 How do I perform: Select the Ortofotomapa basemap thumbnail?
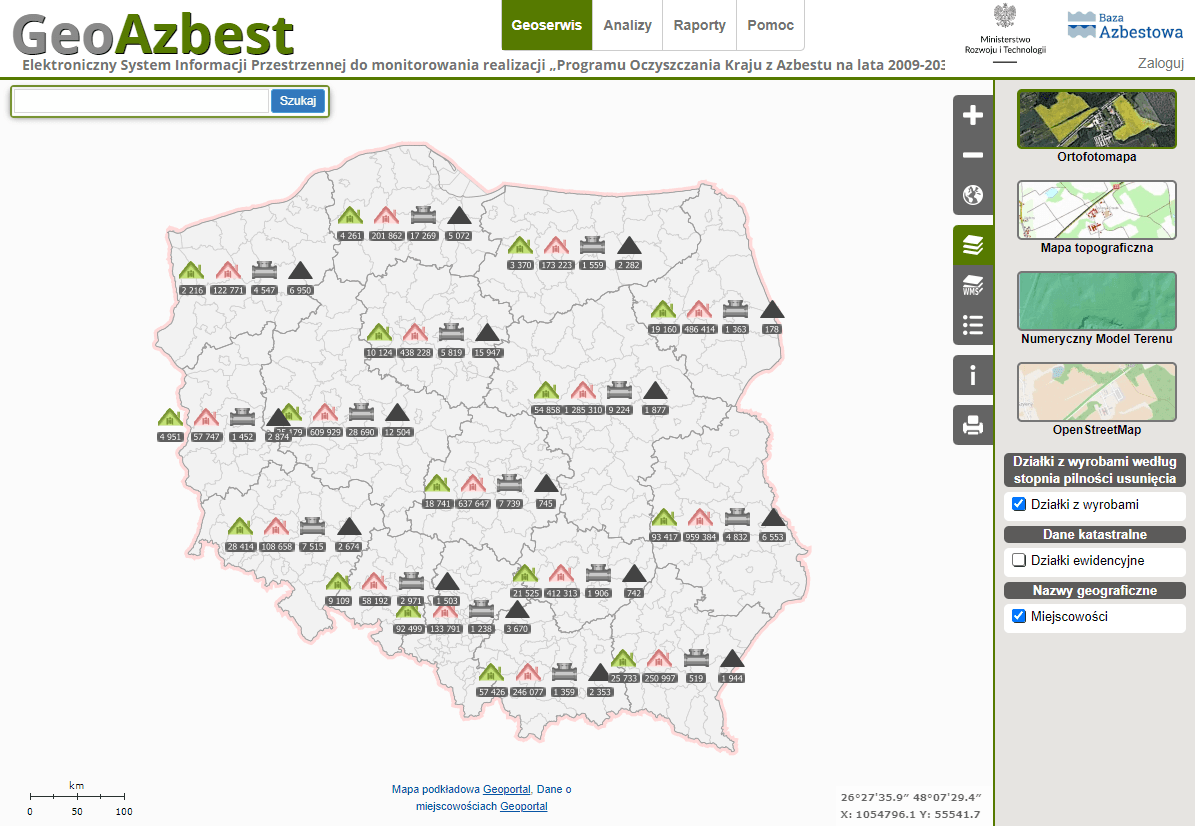pos(1096,119)
